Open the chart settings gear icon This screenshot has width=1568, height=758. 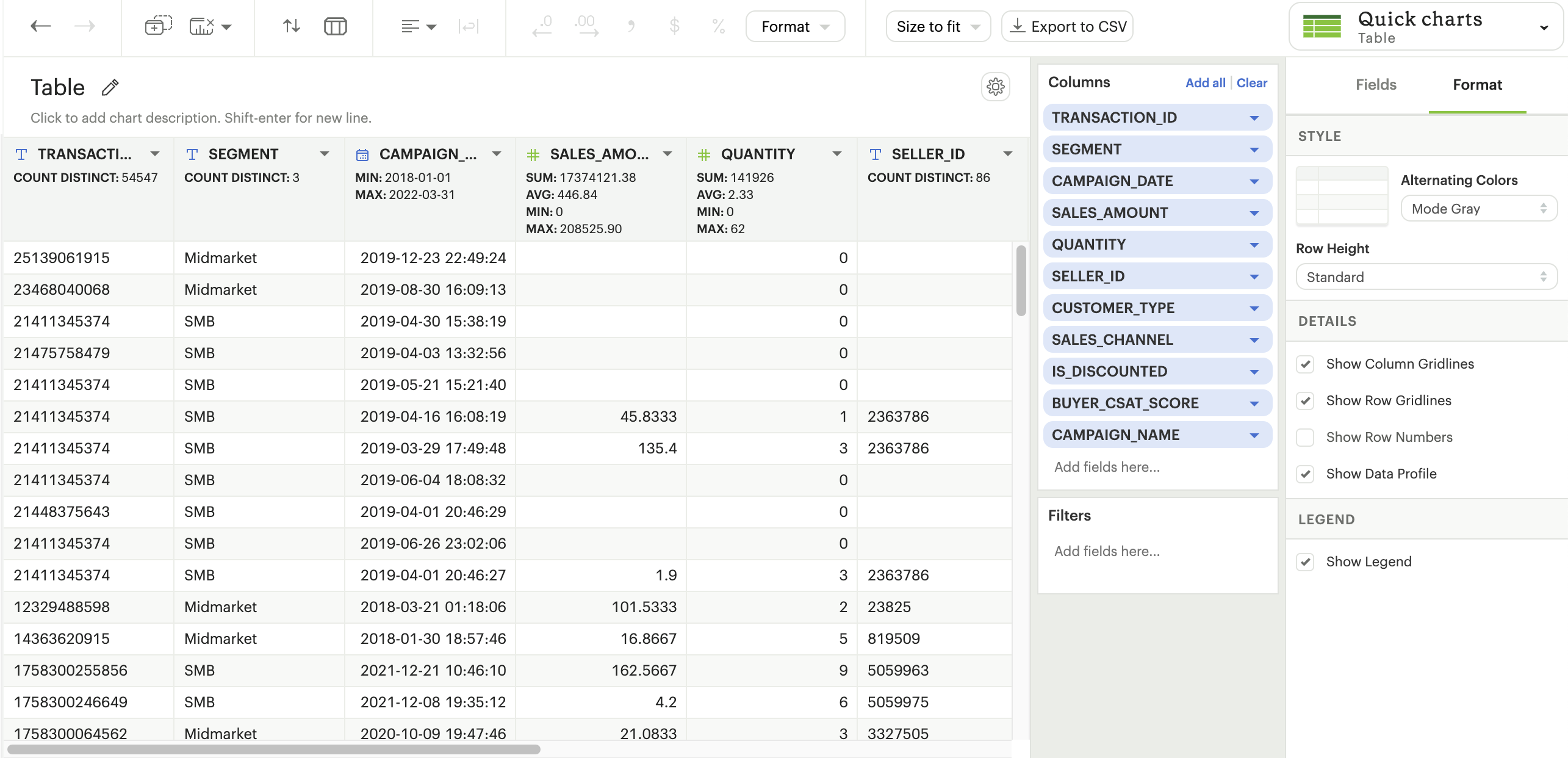point(995,87)
